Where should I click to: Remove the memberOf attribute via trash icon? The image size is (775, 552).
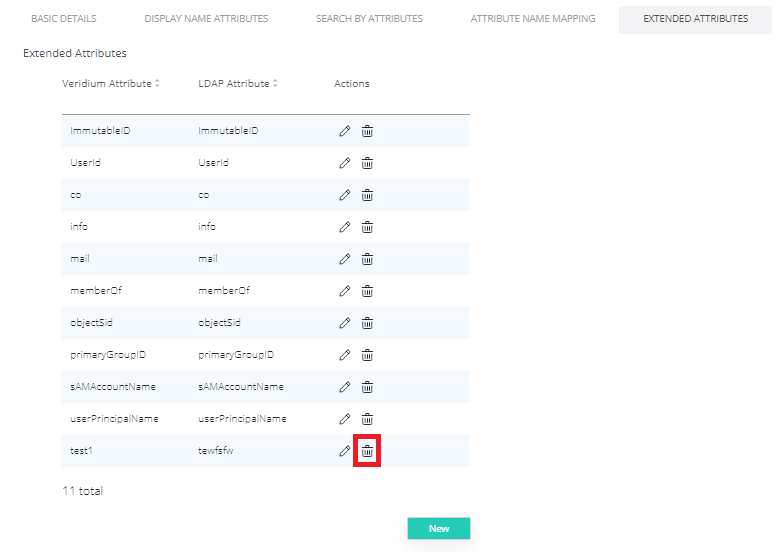click(367, 291)
